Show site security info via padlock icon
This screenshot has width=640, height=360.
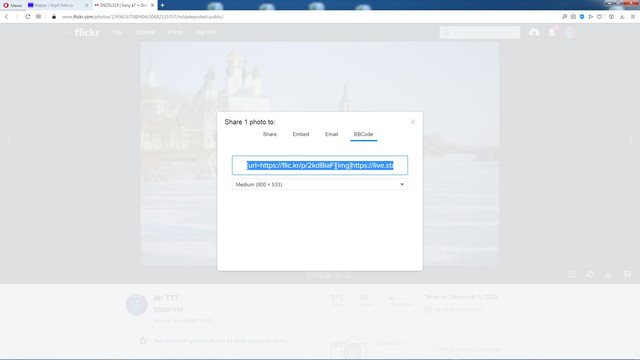[x=54, y=17]
